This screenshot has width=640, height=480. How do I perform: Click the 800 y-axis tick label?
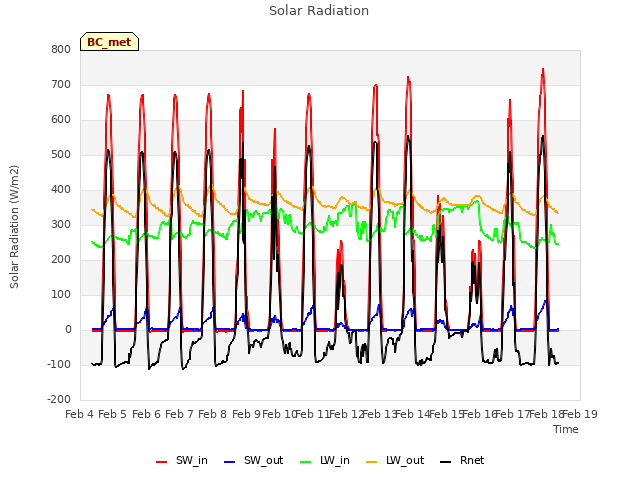pos(61,49)
